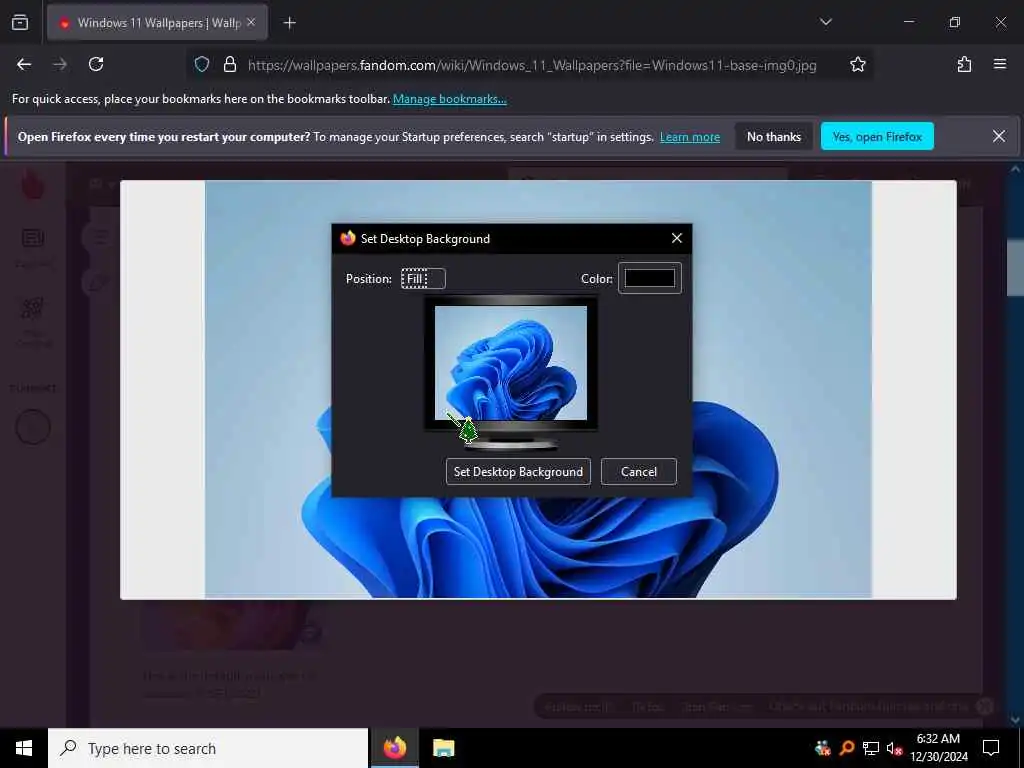Click Firefox icon in taskbar

click(394, 748)
